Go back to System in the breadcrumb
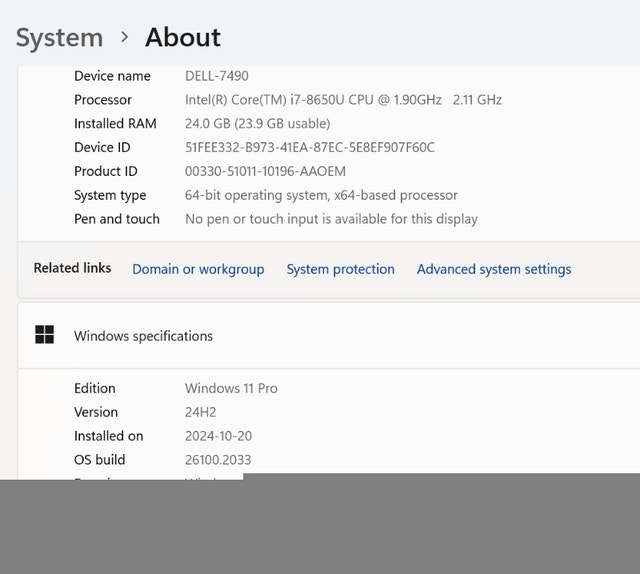The height and width of the screenshot is (574, 640). (59, 38)
